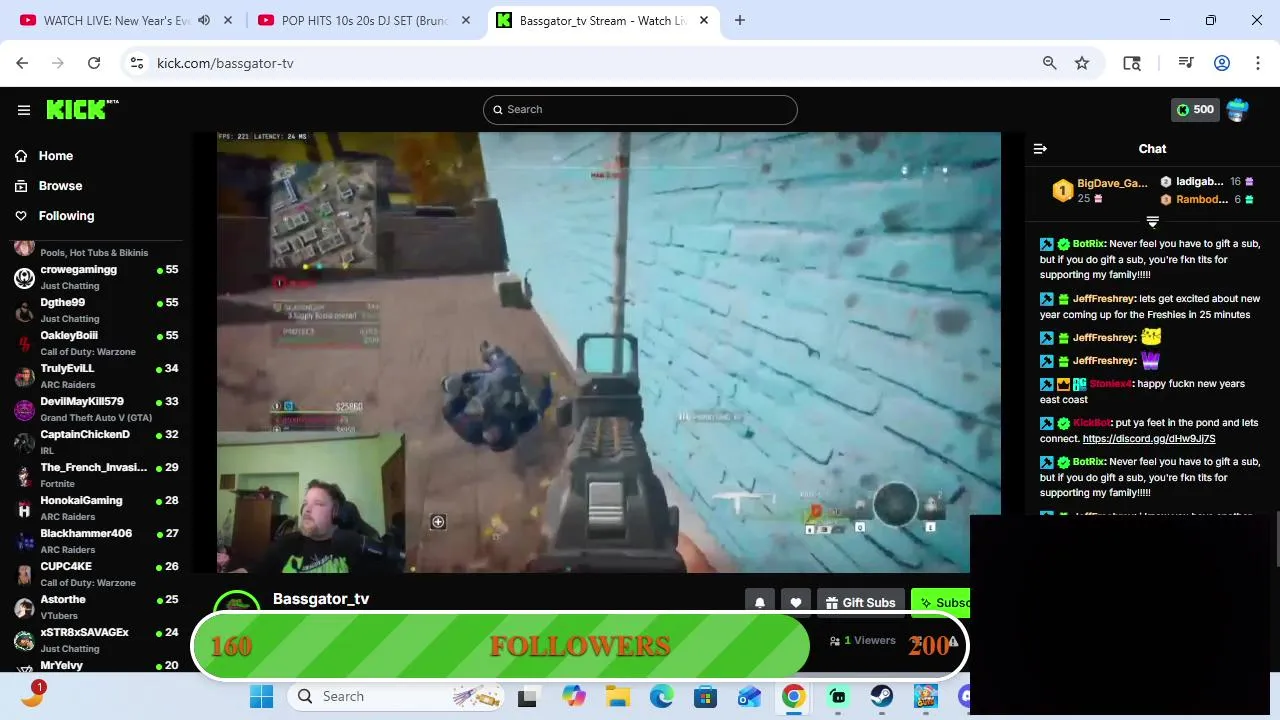
Task: Open the Windows Start menu
Action: [261, 697]
